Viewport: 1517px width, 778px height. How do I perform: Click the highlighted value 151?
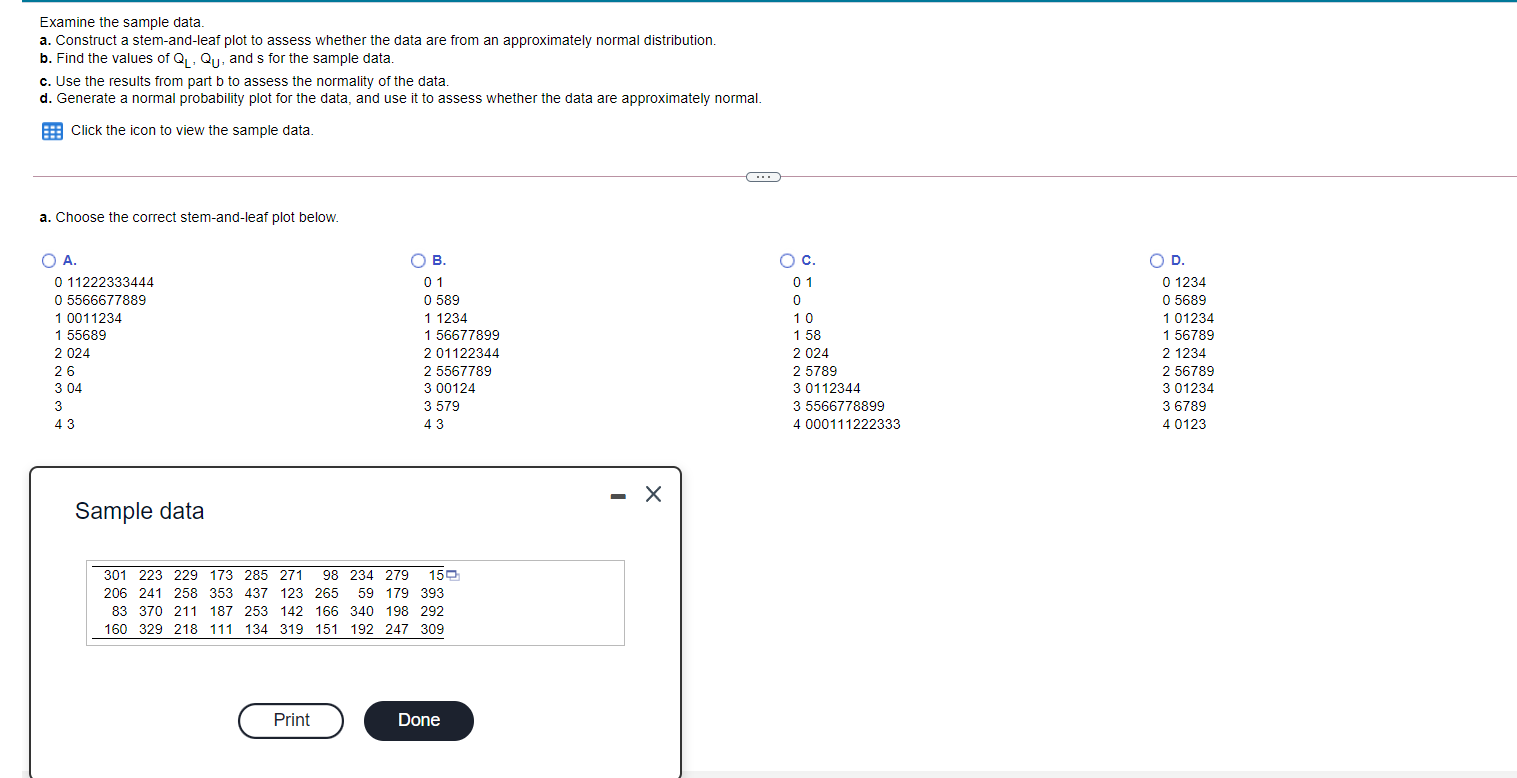(325, 629)
